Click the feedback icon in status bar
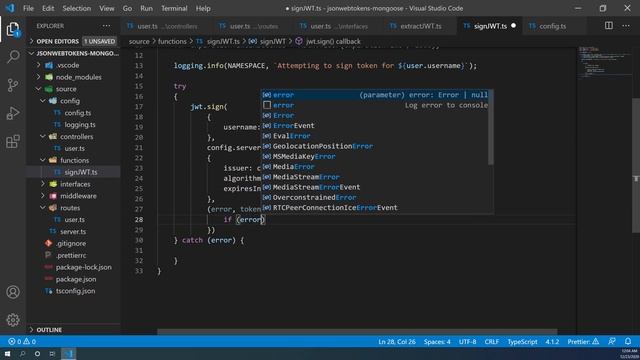Screen dimensions: 640x360 pyautogui.click(x=611, y=341)
